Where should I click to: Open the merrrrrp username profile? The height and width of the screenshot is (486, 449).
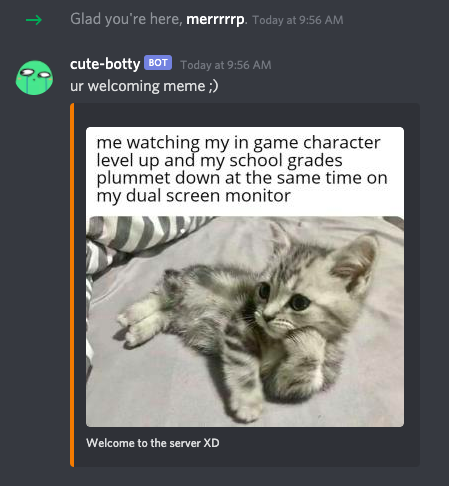(x=215, y=19)
